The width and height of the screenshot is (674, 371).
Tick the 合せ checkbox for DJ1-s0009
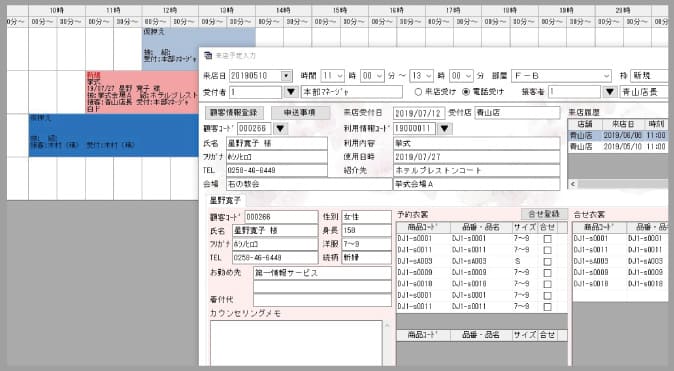(x=547, y=273)
